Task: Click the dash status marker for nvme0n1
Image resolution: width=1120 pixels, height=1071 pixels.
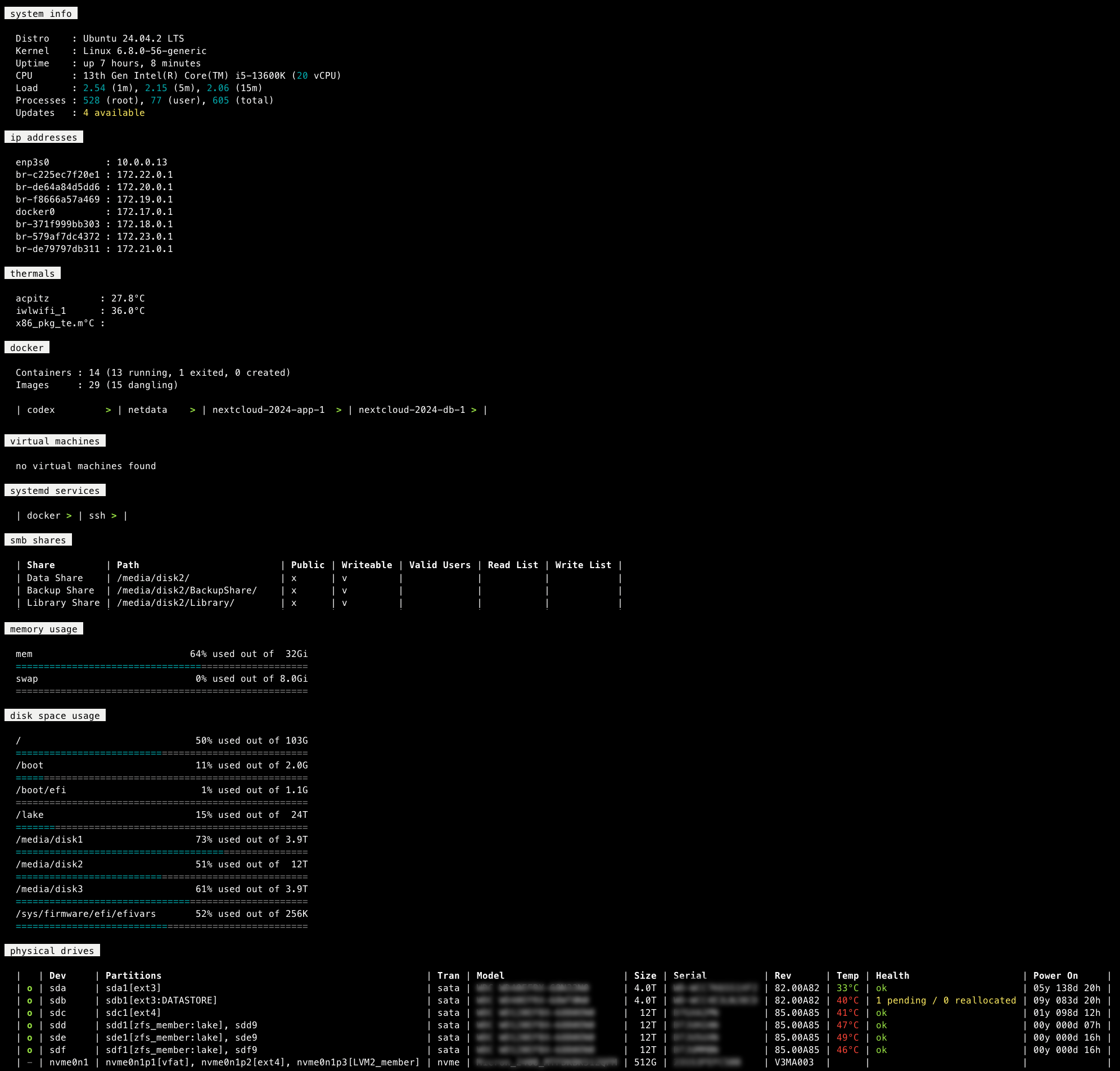Action: click(x=30, y=1063)
